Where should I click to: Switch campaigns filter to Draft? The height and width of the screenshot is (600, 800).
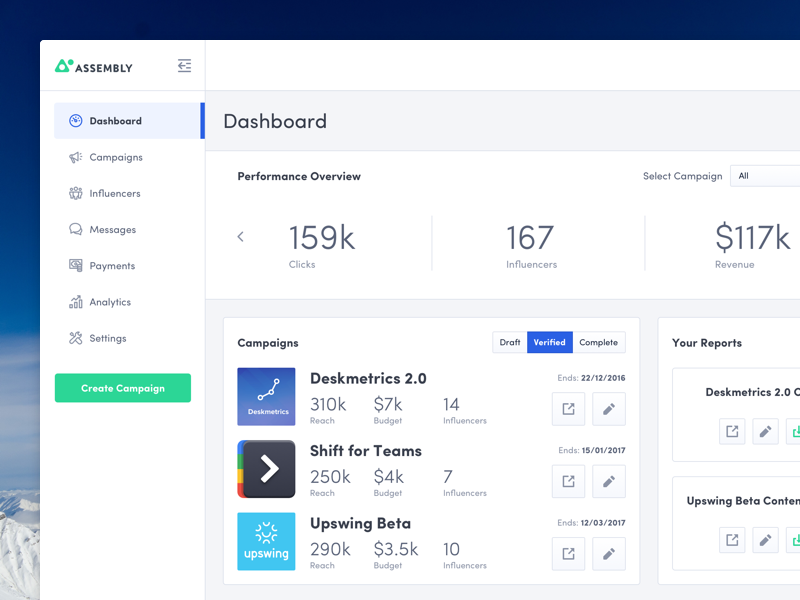[x=510, y=342]
